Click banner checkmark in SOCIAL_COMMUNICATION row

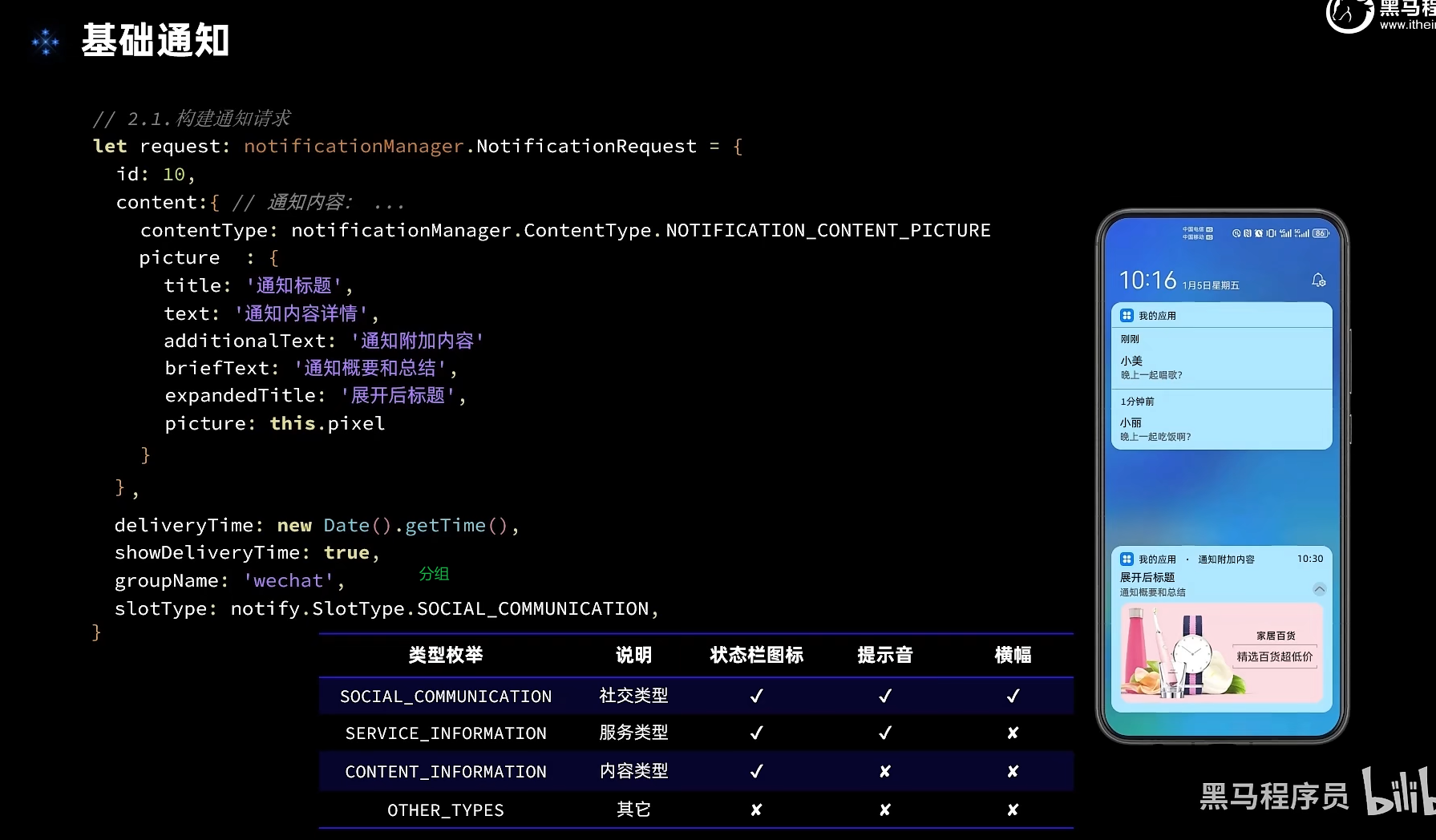pos(1013,696)
